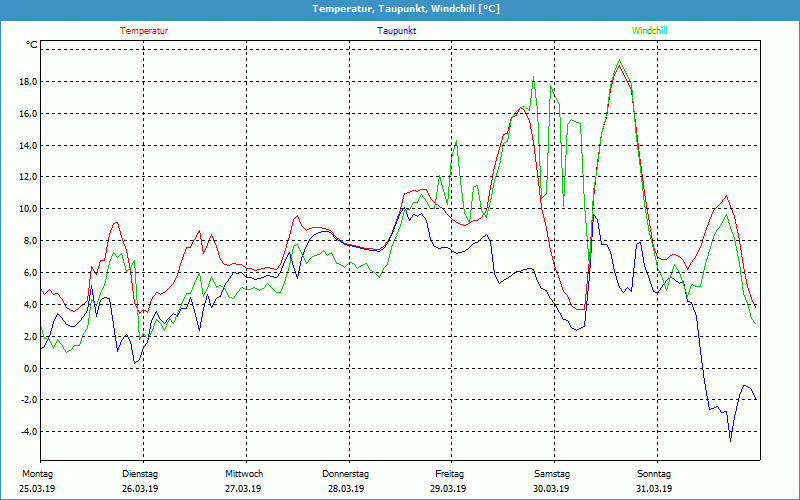Click the Mittwoch day label
800x500 pixels.
click(x=244, y=474)
